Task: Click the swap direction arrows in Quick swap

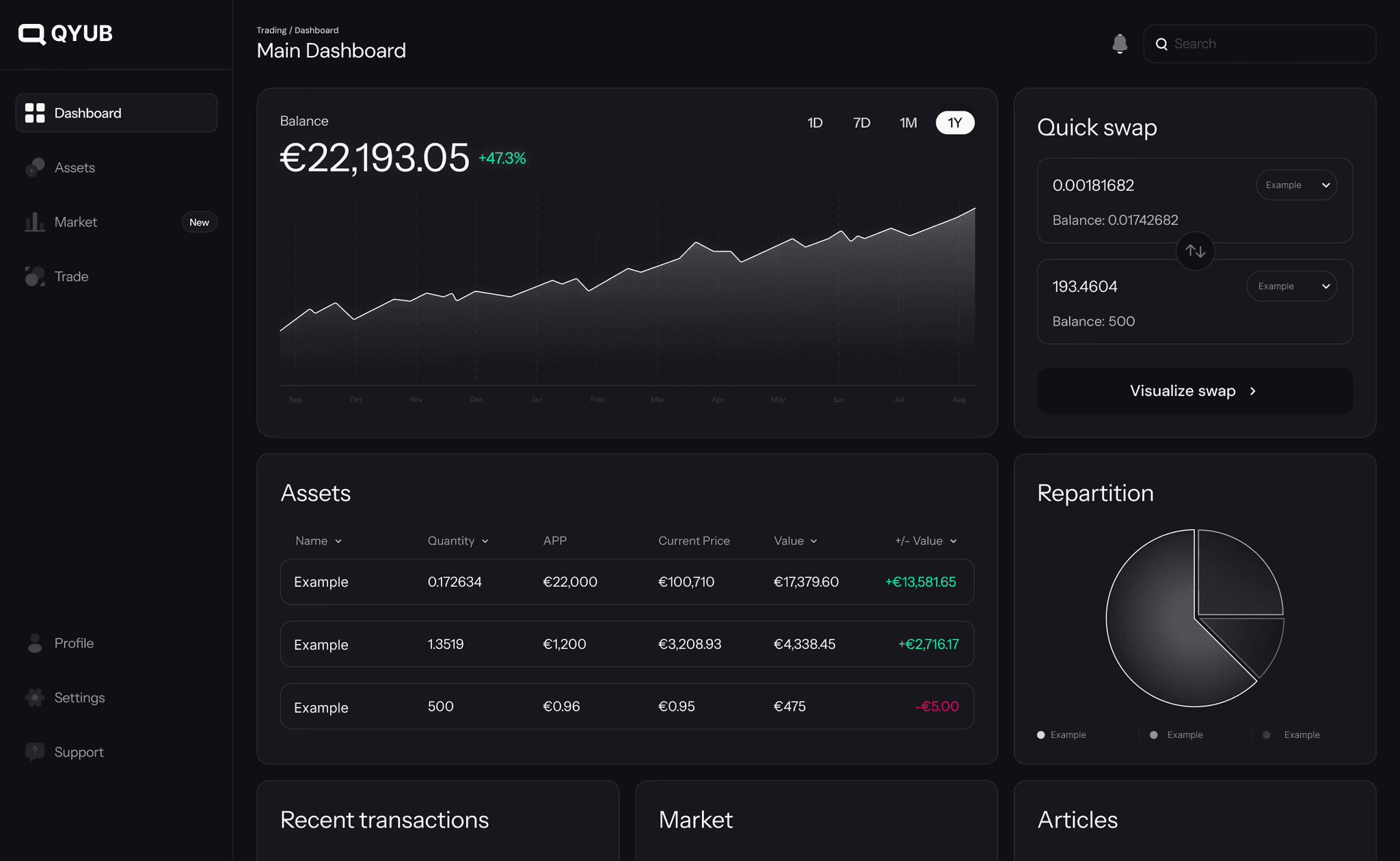Action: tap(1195, 251)
